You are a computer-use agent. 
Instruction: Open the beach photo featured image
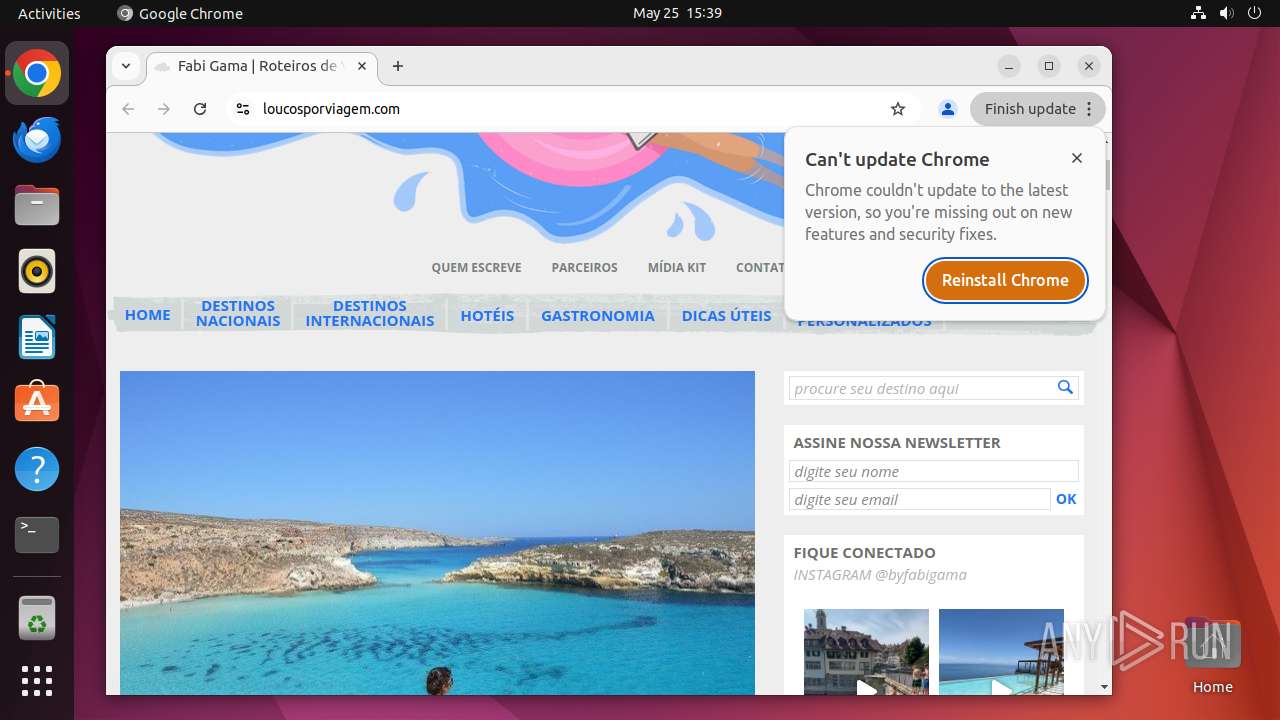point(437,532)
